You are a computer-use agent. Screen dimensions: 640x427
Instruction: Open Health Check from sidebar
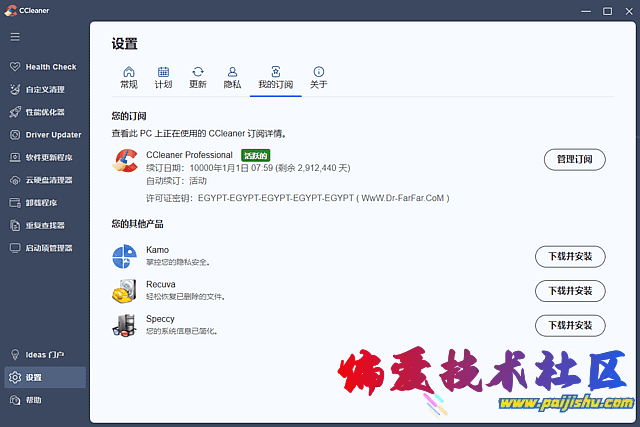click(45, 67)
